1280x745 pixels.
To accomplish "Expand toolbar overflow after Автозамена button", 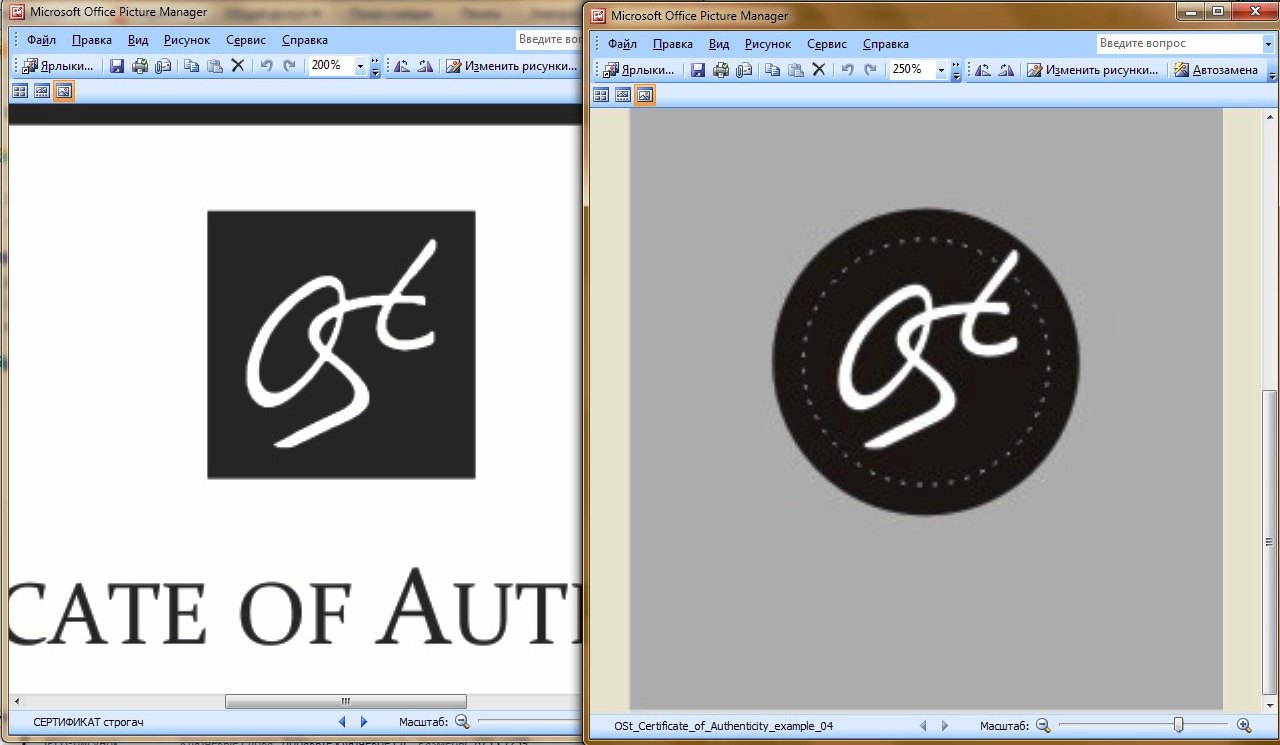I will point(1272,71).
